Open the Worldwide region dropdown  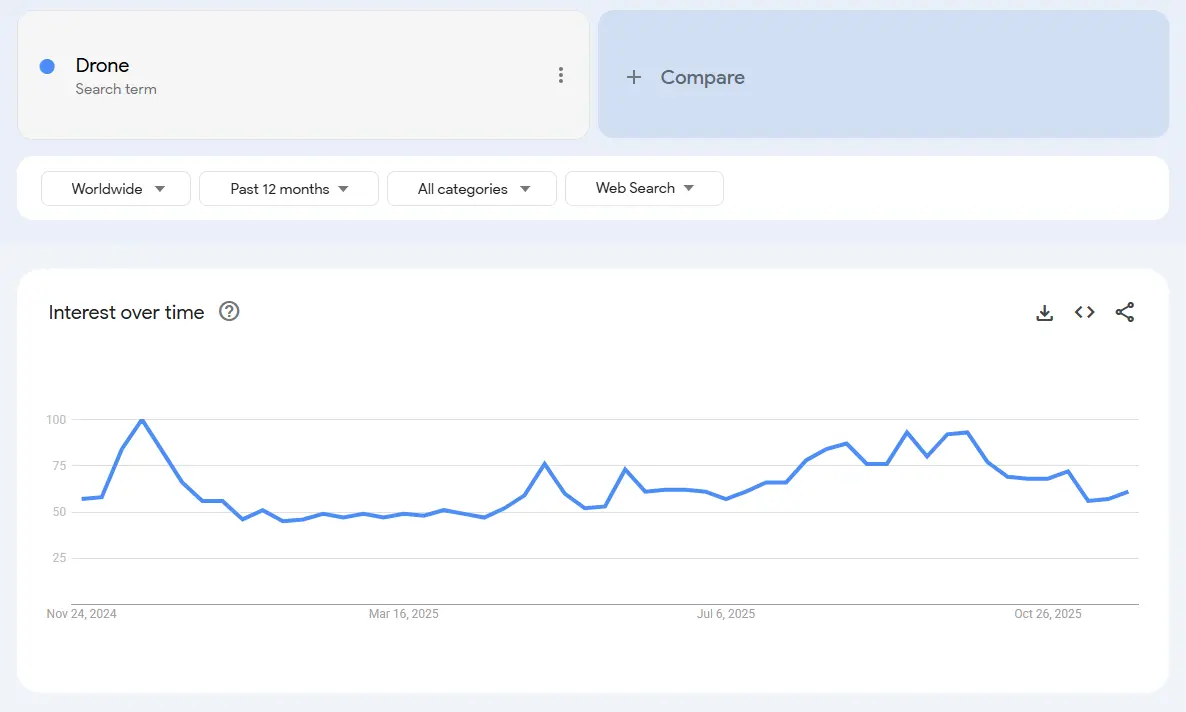[x=115, y=188]
